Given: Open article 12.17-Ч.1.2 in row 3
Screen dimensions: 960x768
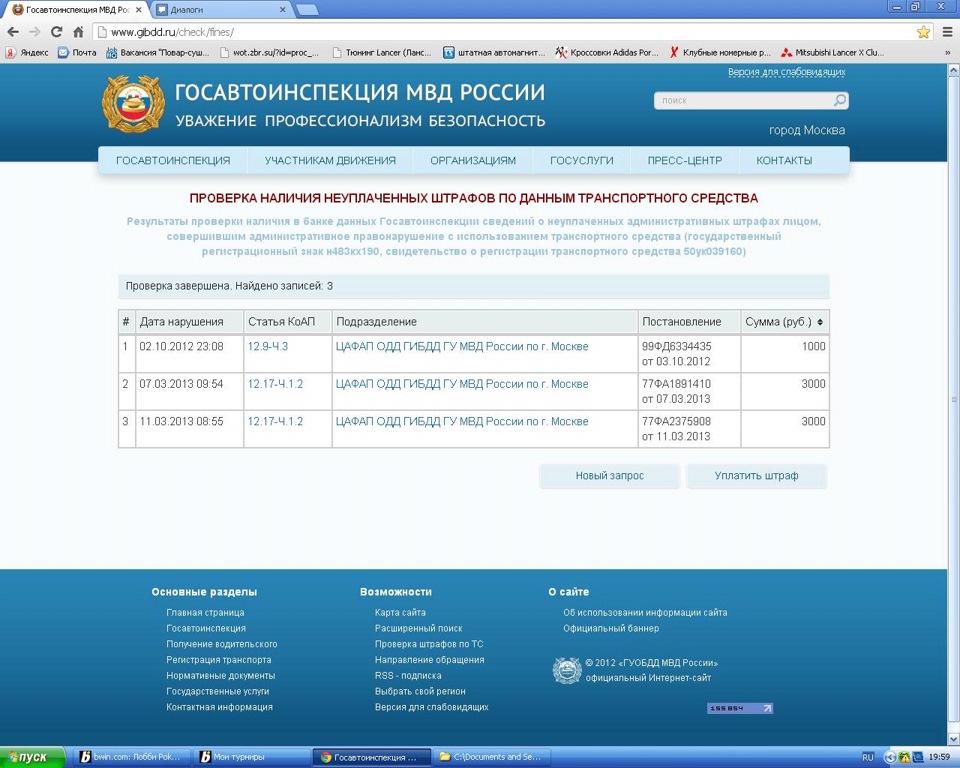Looking at the screenshot, I should 275,421.
